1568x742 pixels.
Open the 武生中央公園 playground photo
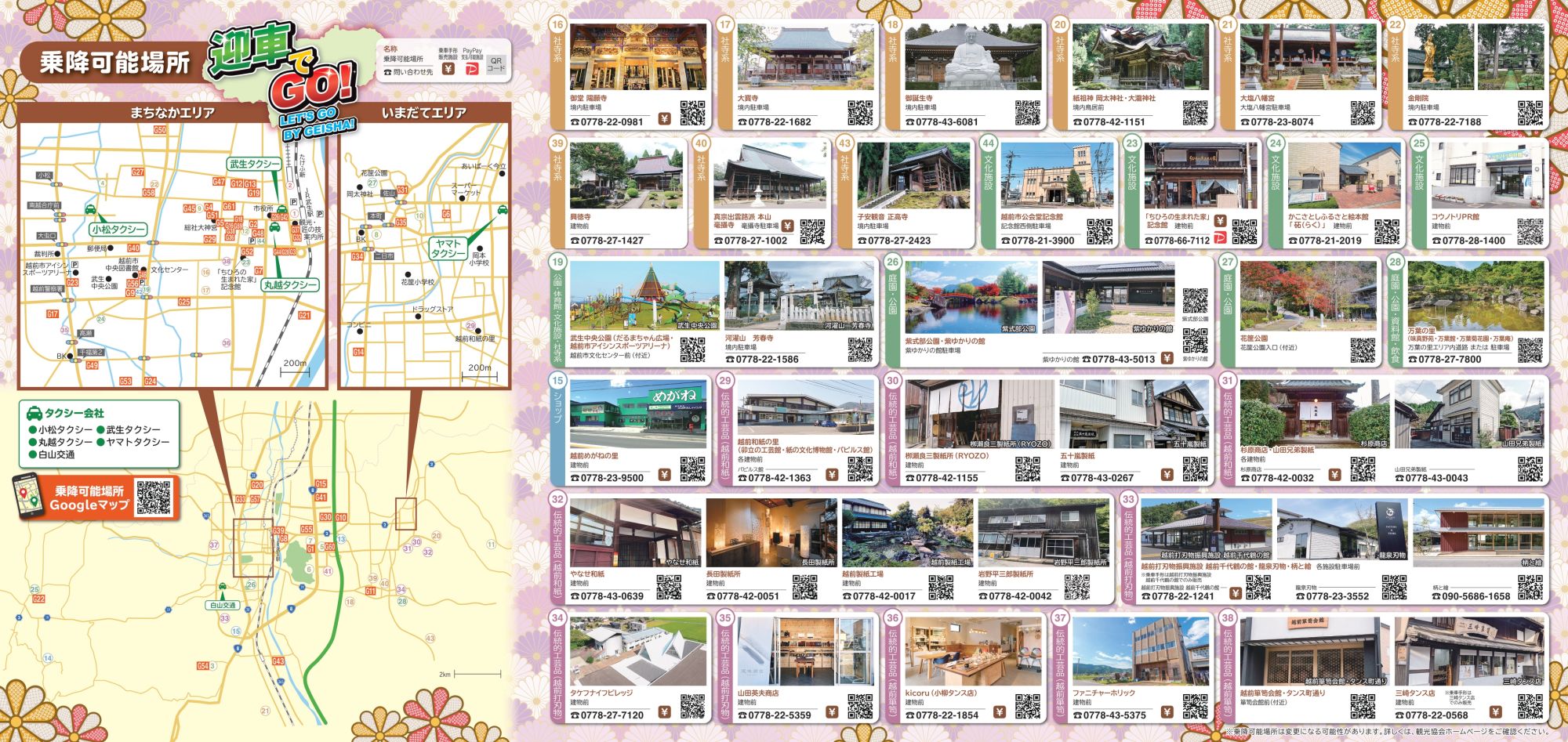click(644, 295)
